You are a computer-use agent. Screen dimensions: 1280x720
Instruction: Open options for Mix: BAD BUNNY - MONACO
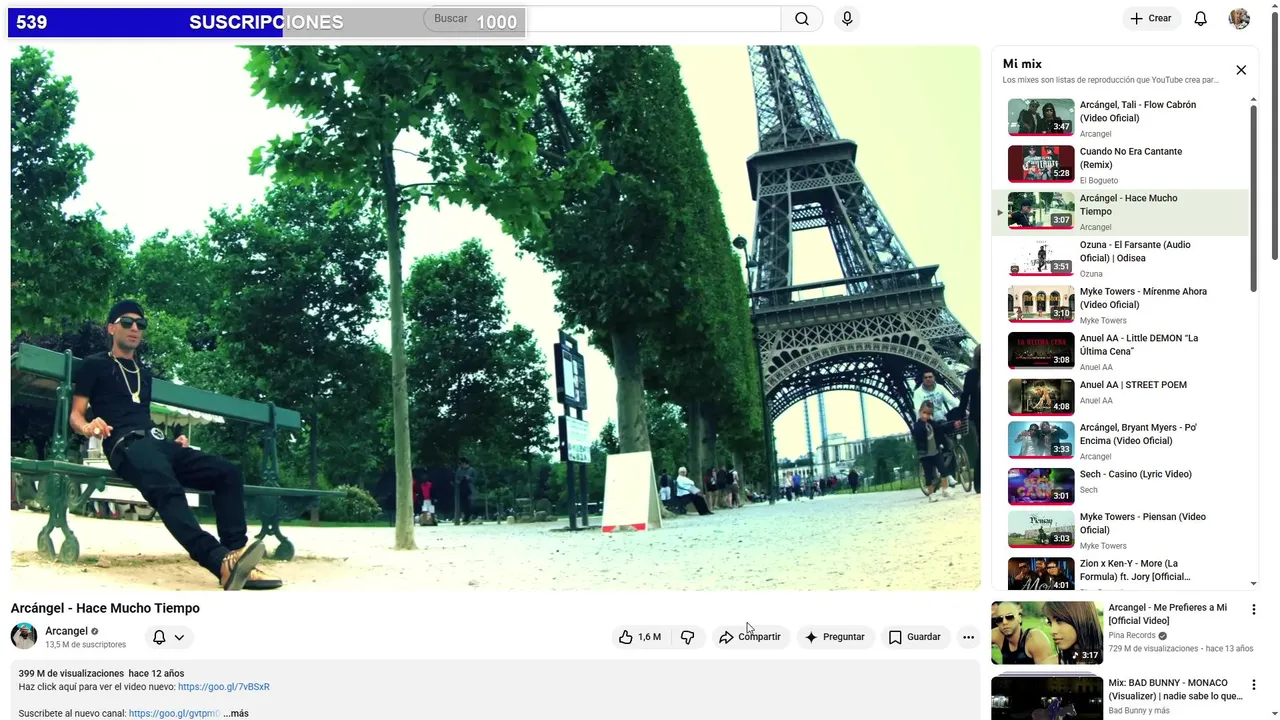pyautogui.click(x=1253, y=684)
